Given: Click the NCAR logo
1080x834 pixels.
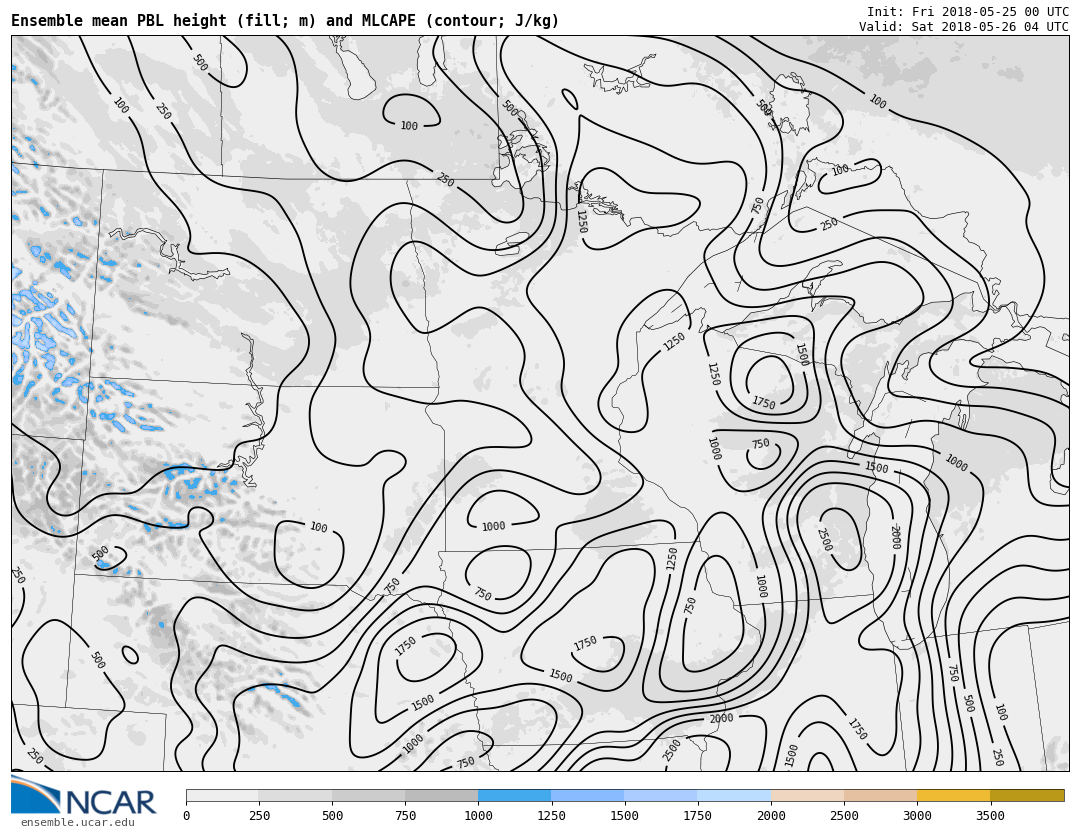Looking at the screenshot, I should (83, 796).
